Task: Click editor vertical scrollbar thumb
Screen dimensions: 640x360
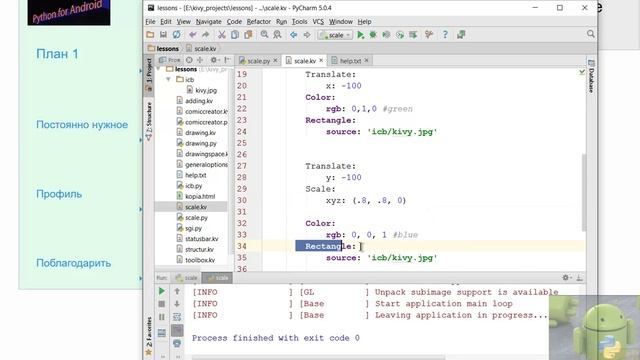Action: point(584,193)
